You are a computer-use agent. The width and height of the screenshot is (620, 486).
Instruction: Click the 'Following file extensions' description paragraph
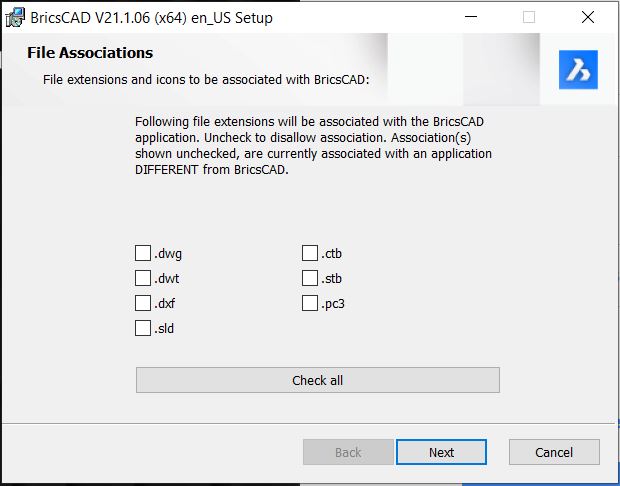point(314,146)
